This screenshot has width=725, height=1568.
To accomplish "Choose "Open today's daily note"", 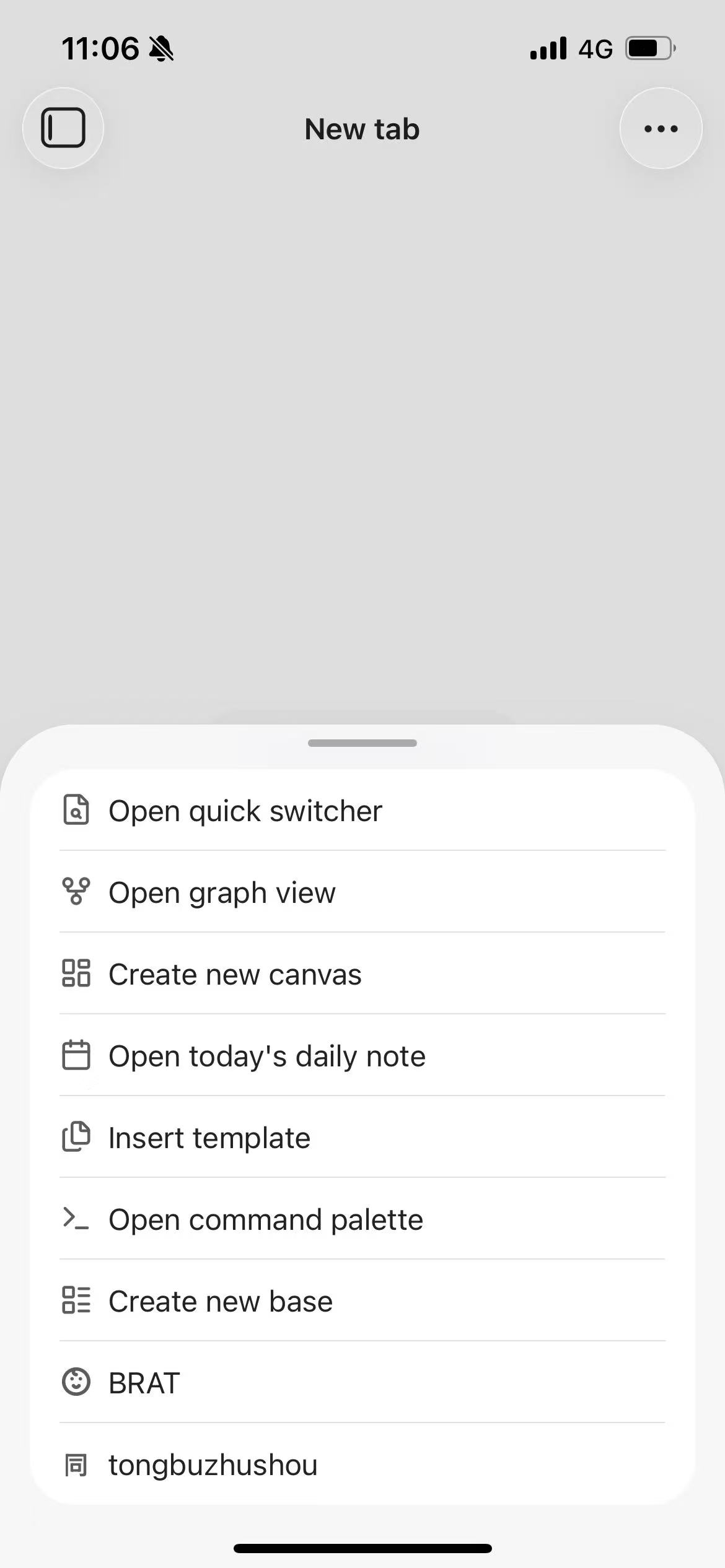I will 267,1056.
